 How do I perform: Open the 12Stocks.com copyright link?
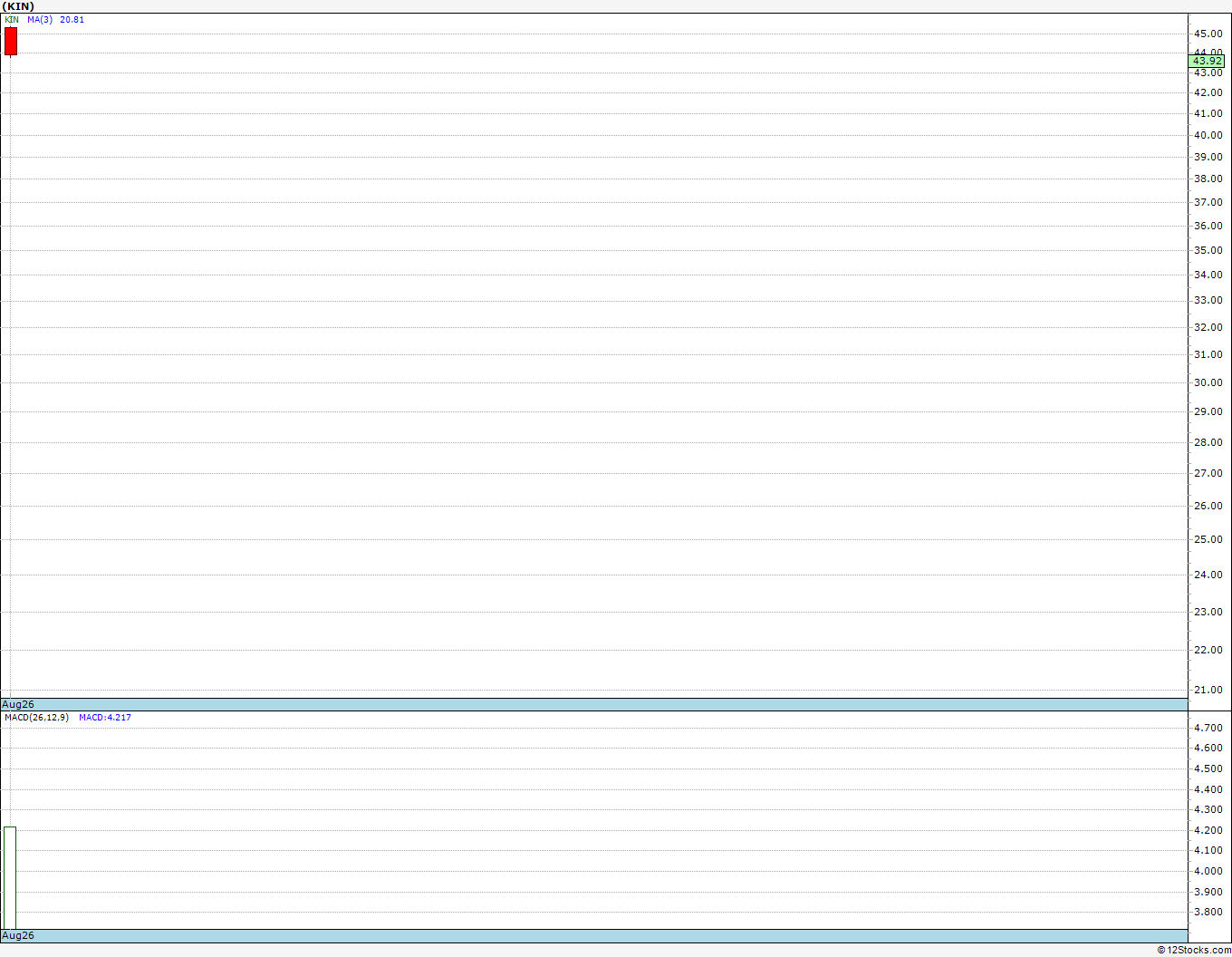(x=1194, y=950)
